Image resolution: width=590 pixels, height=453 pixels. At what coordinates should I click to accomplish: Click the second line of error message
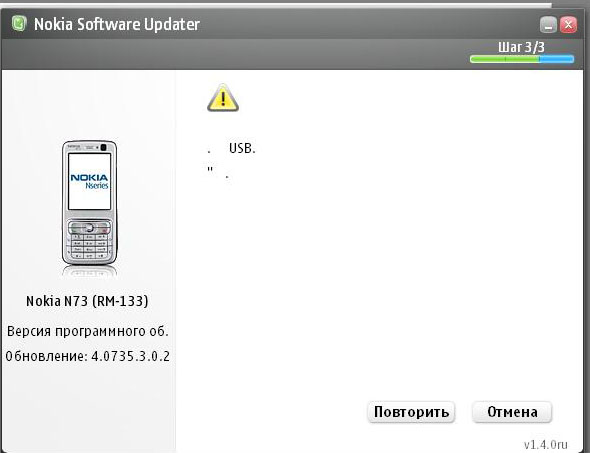coord(218,172)
